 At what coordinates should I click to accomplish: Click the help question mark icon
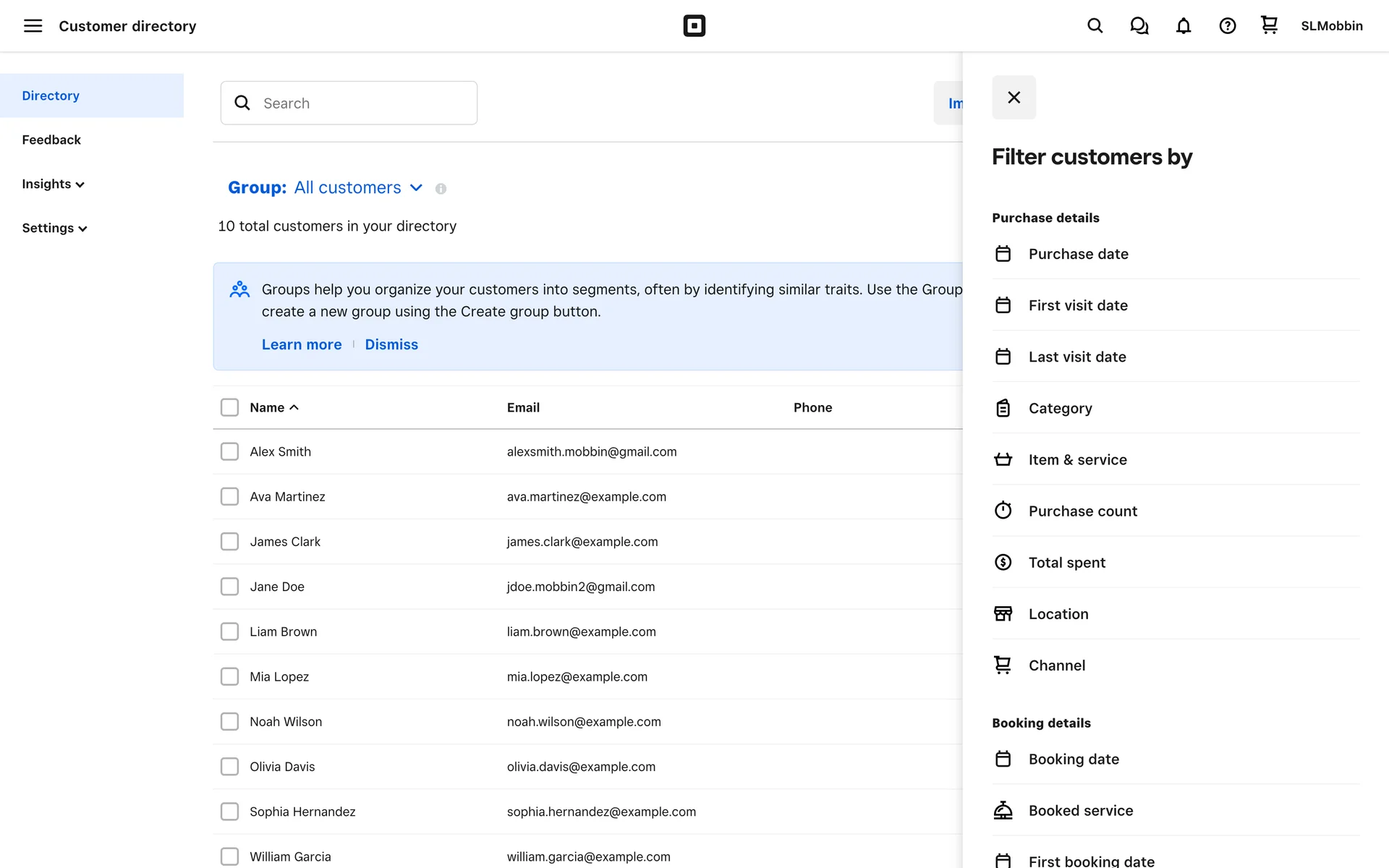1227,26
